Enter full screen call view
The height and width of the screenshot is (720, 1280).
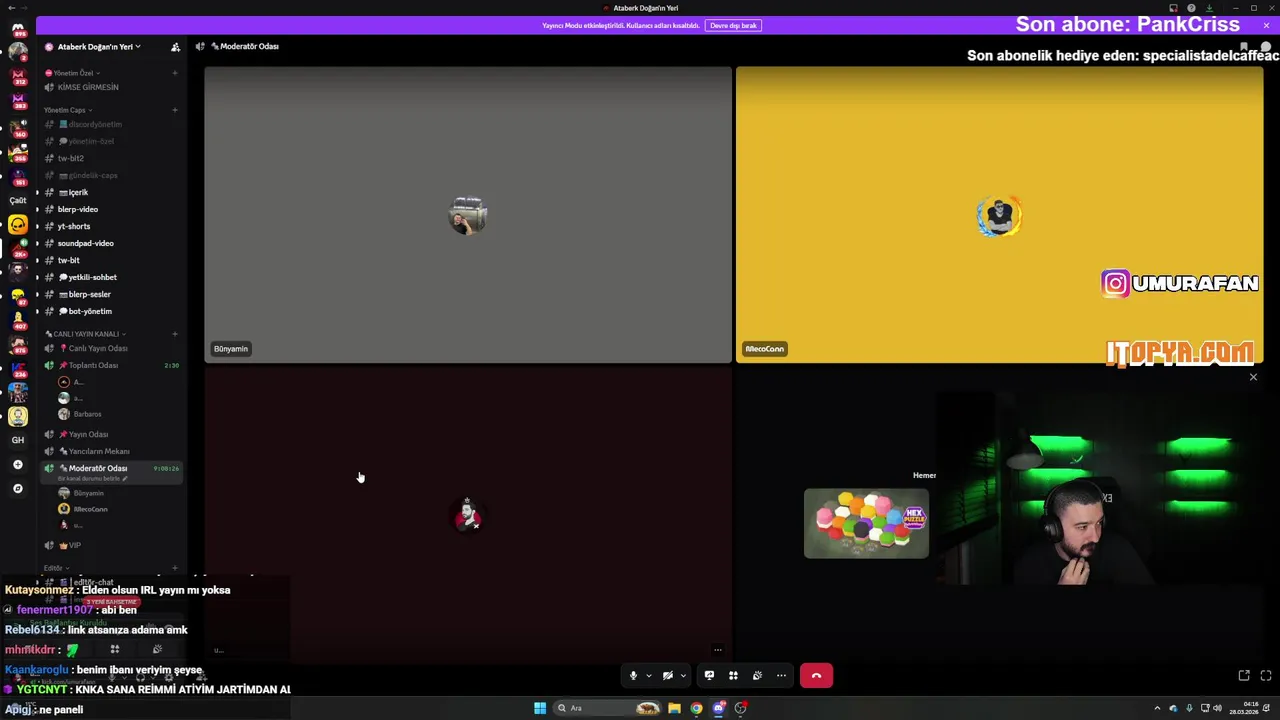tap(1265, 676)
